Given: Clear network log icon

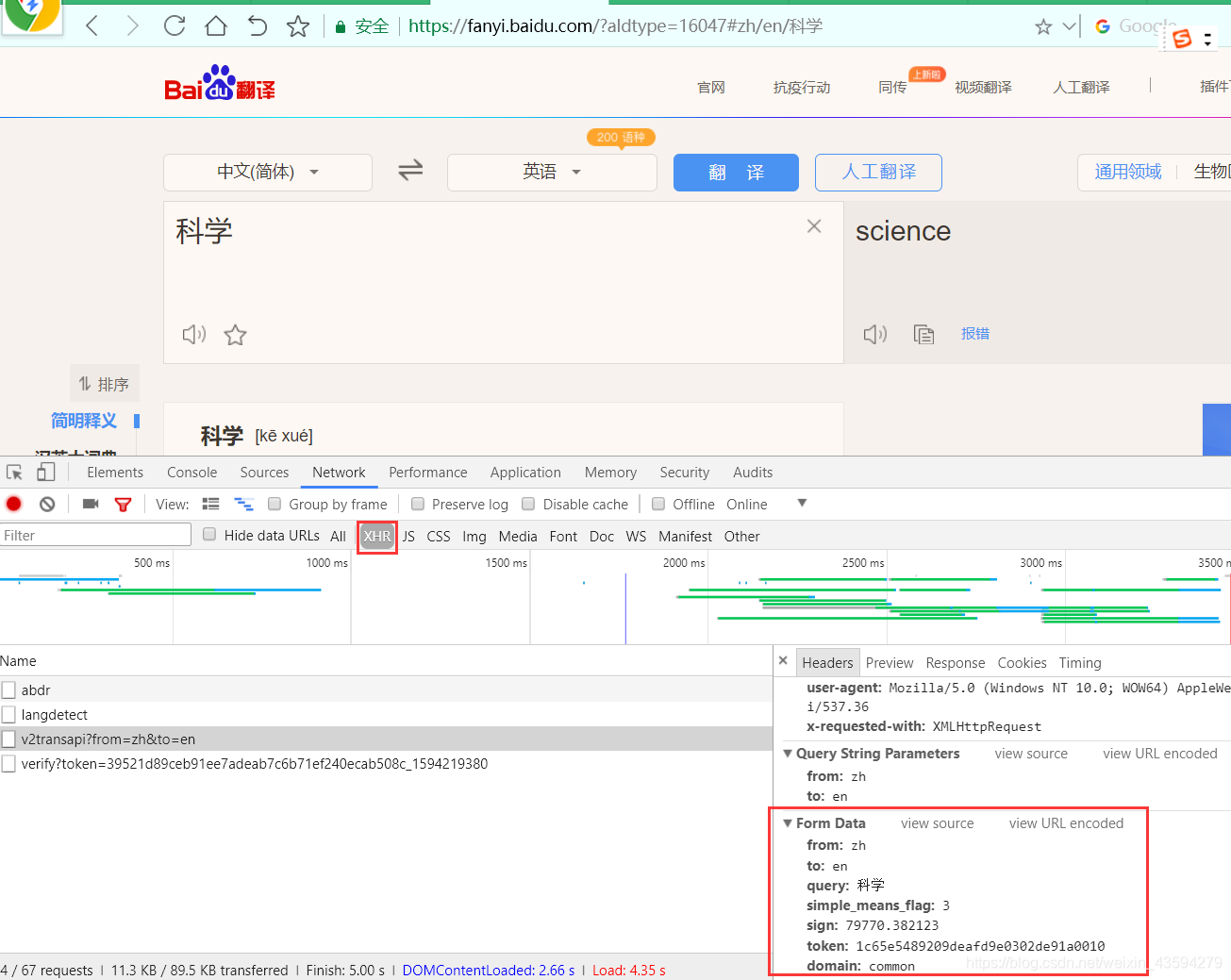Looking at the screenshot, I should 47,504.
